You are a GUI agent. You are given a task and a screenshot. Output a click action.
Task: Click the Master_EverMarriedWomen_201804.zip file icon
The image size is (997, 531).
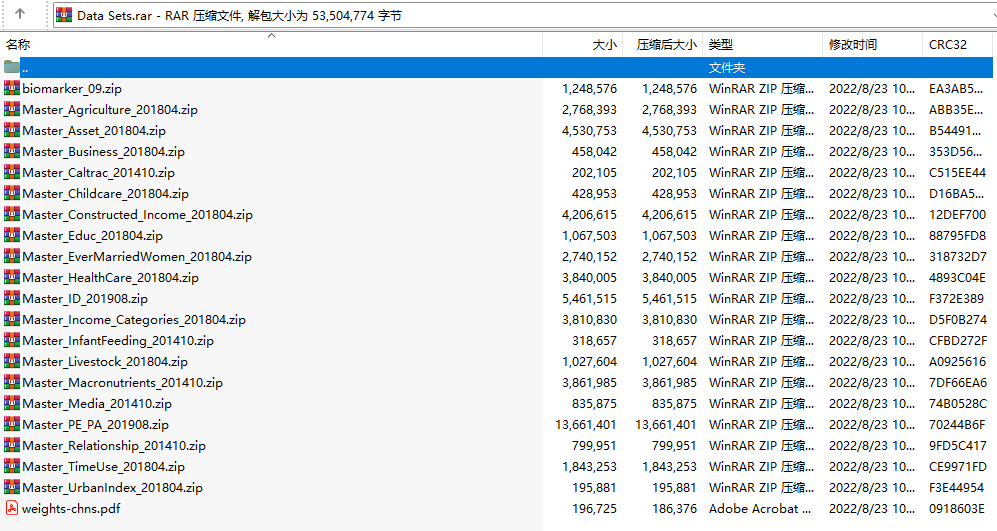coord(11,256)
